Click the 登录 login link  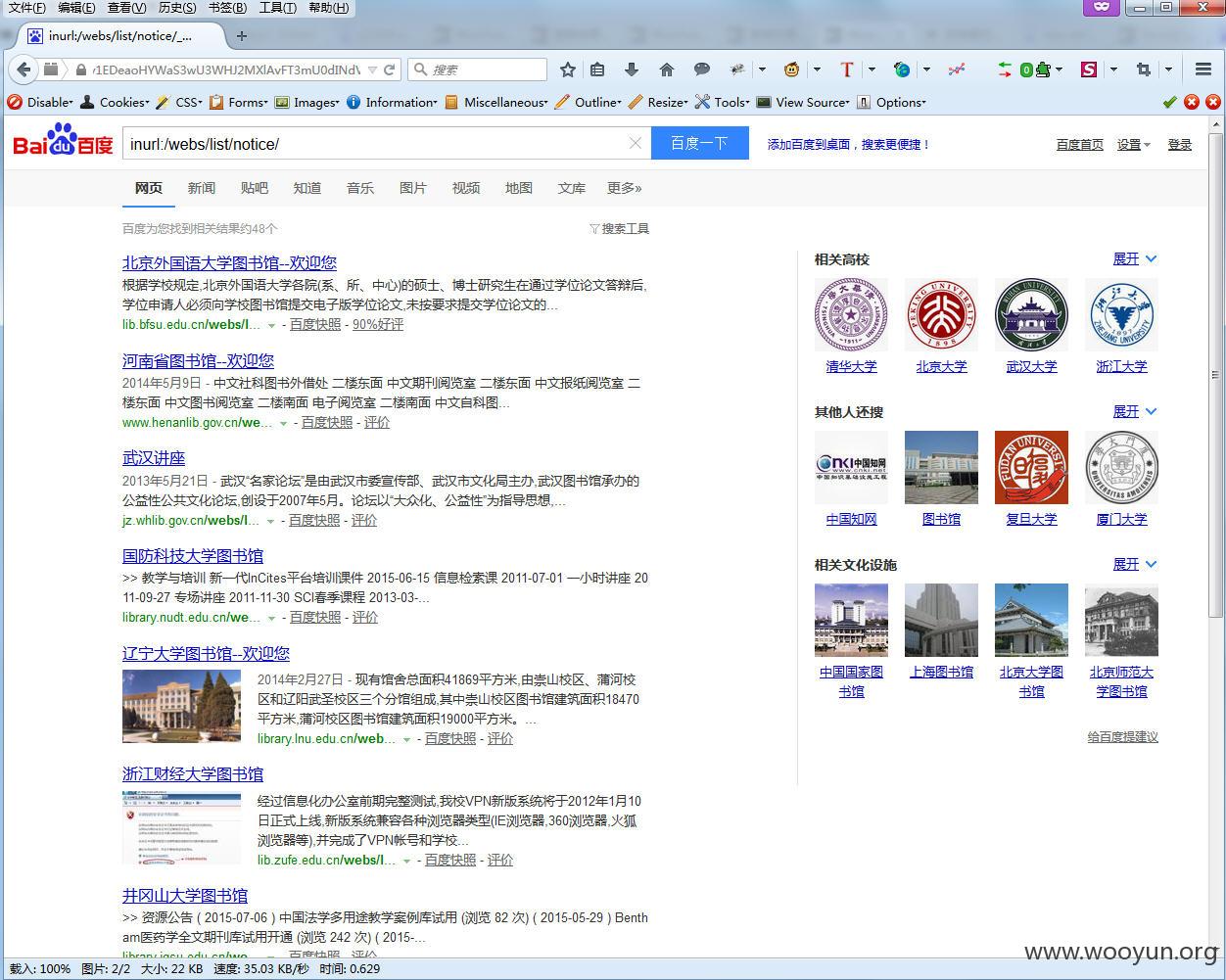[x=1180, y=144]
